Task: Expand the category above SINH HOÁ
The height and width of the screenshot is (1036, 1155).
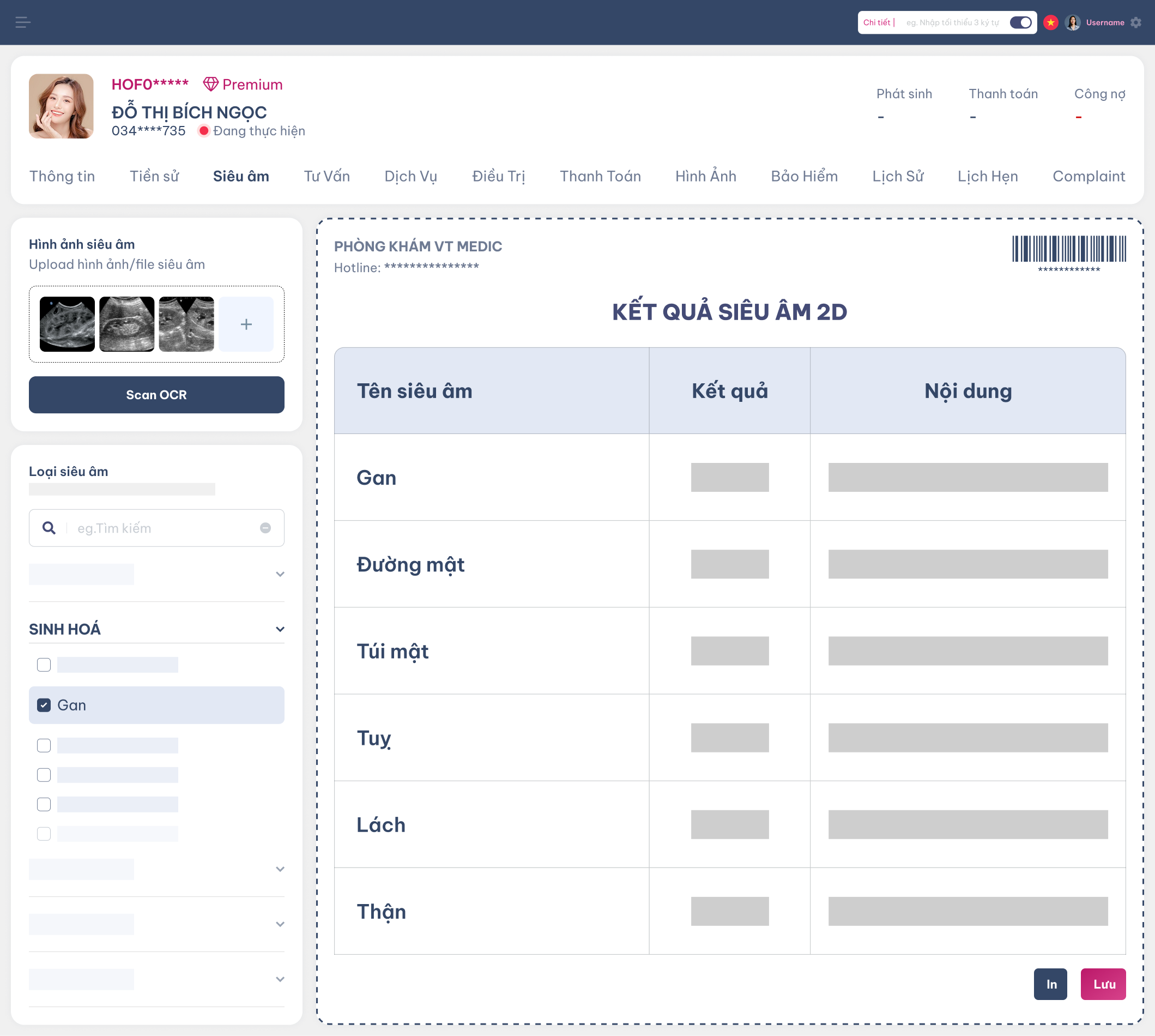Action: [280, 574]
